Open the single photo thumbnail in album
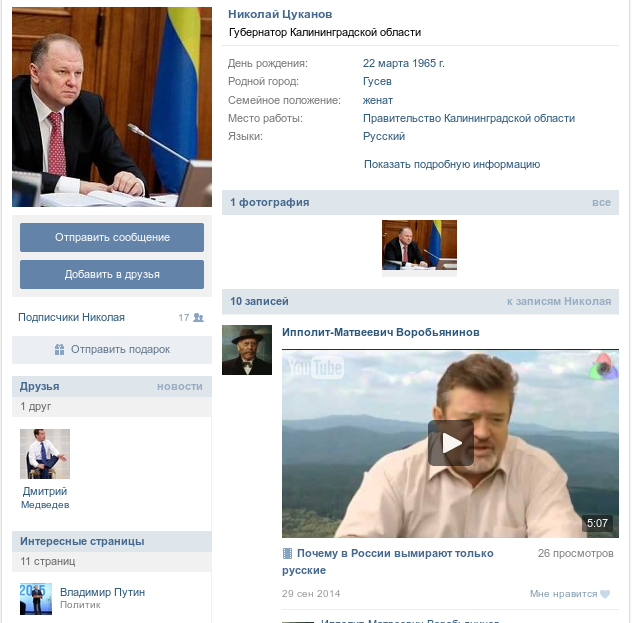This screenshot has width=641, height=623. (x=419, y=245)
